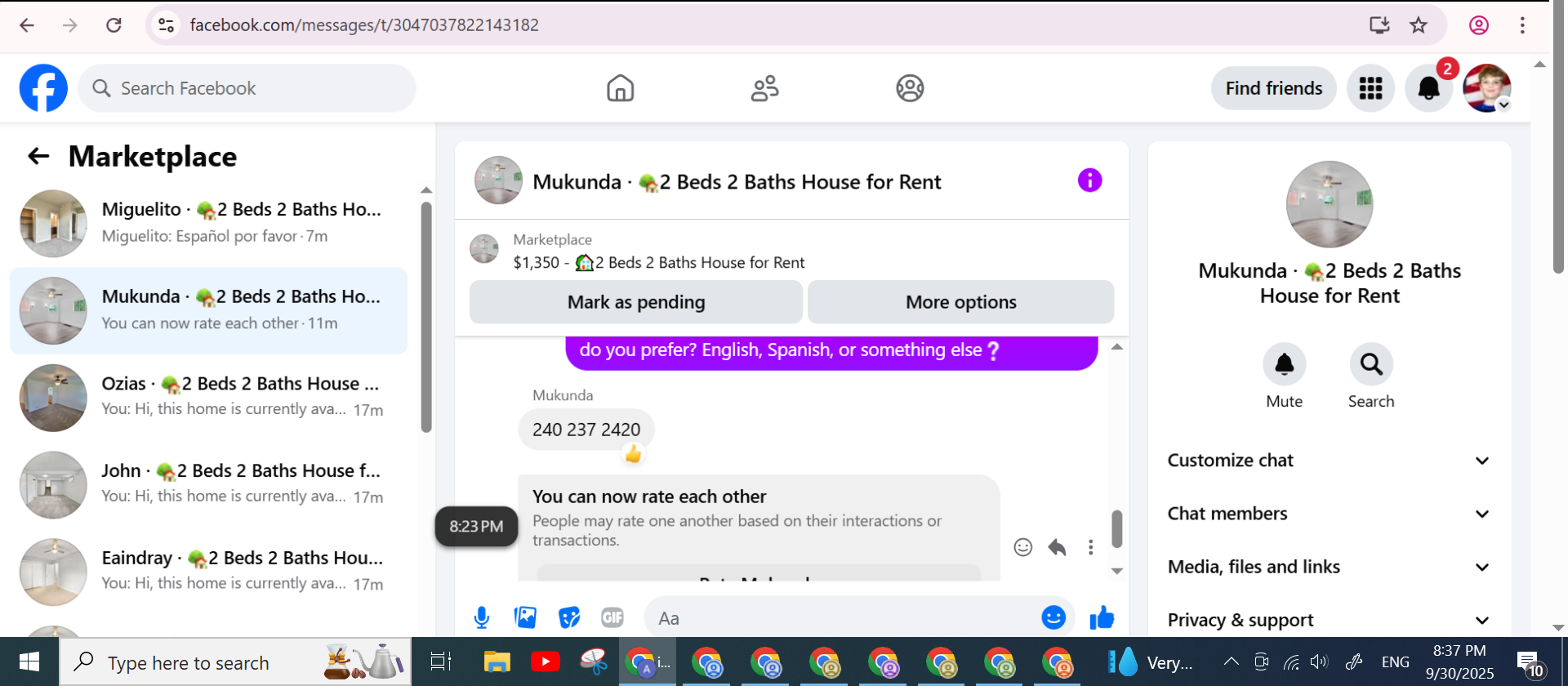Expand Media, files and links section
Image resolution: width=1568 pixels, height=686 pixels.
point(1329,567)
